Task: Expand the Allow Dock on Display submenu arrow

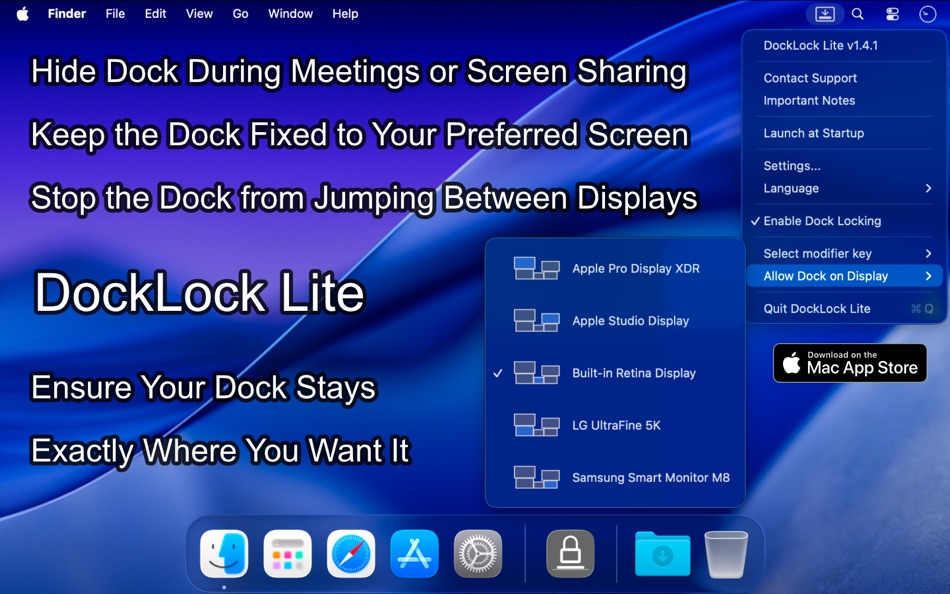Action: tap(928, 276)
